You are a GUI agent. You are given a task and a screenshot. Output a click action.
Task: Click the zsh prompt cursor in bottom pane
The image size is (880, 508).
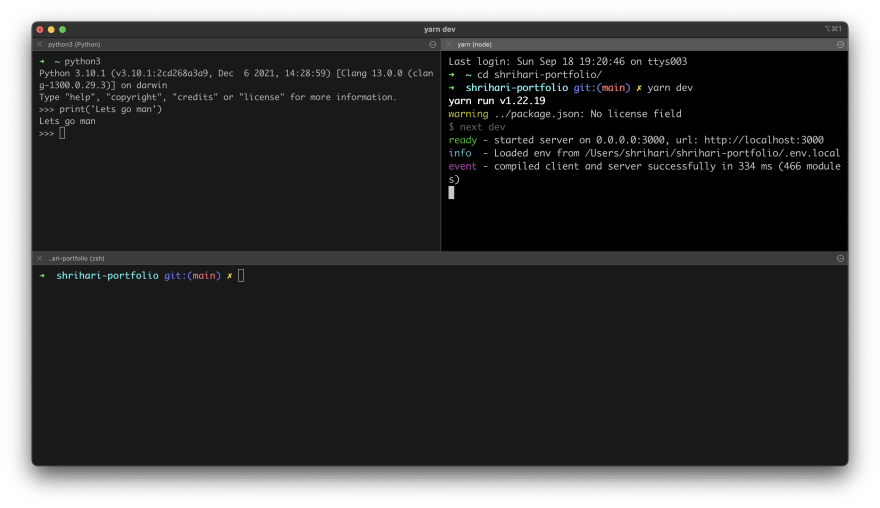(x=241, y=276)
